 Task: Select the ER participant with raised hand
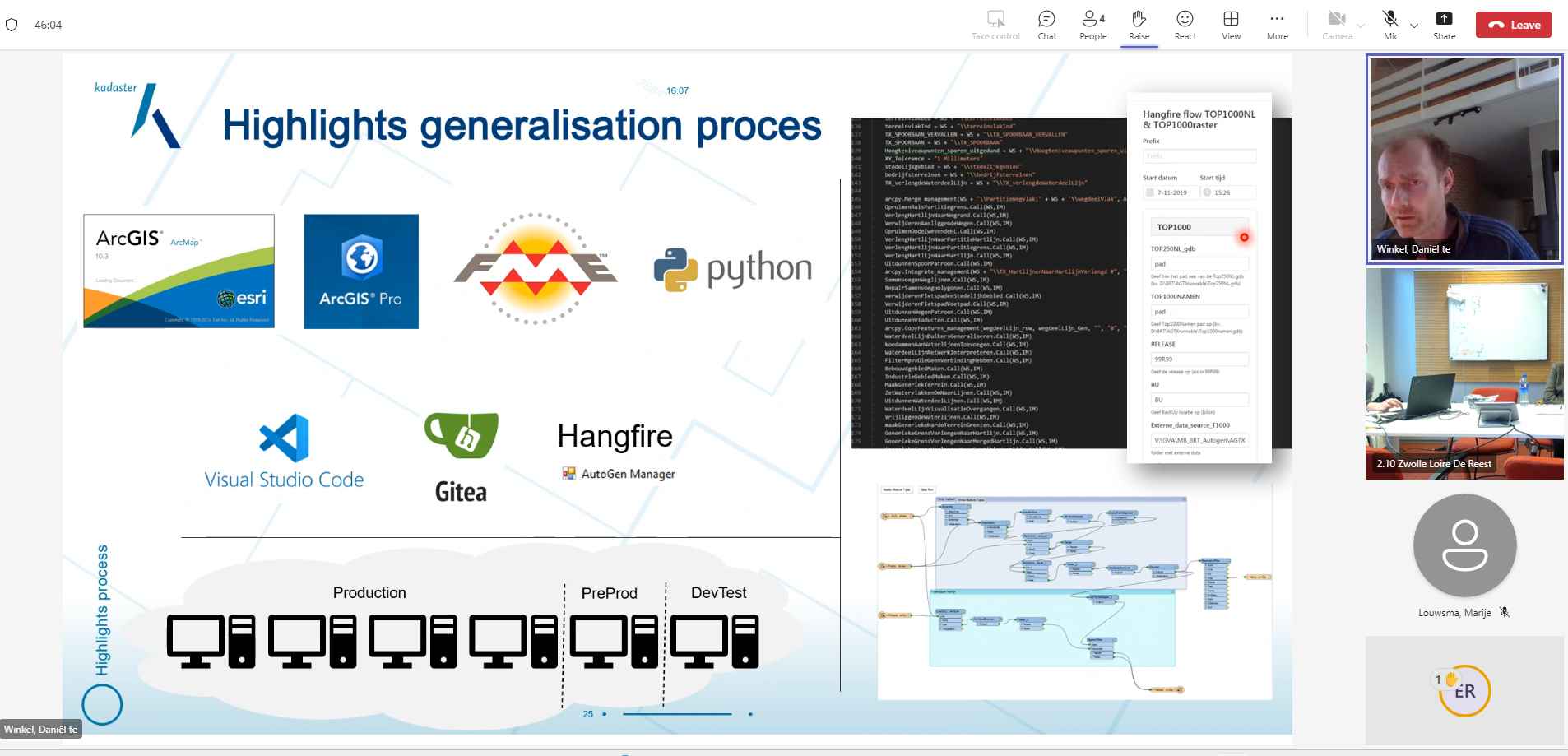(1464, 690)
